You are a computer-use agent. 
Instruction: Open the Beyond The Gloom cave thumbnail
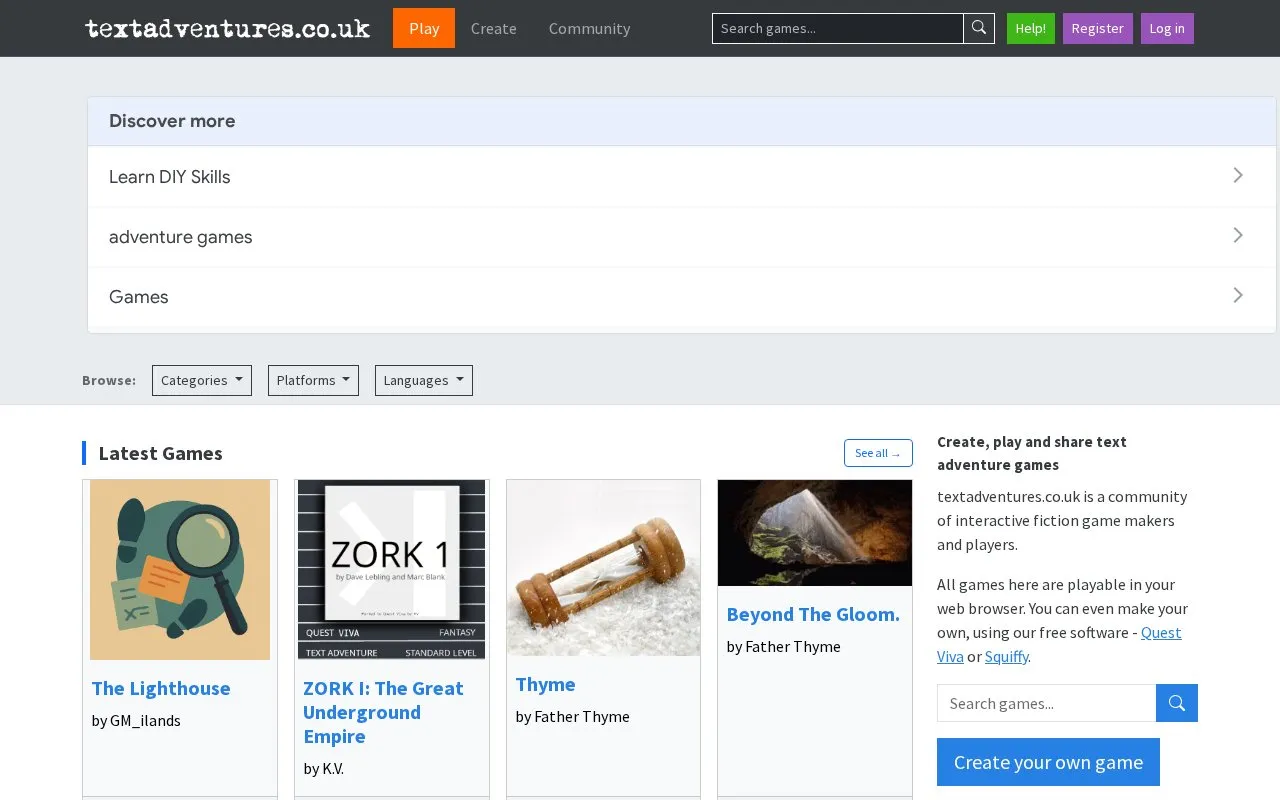[x=815, y=533]
